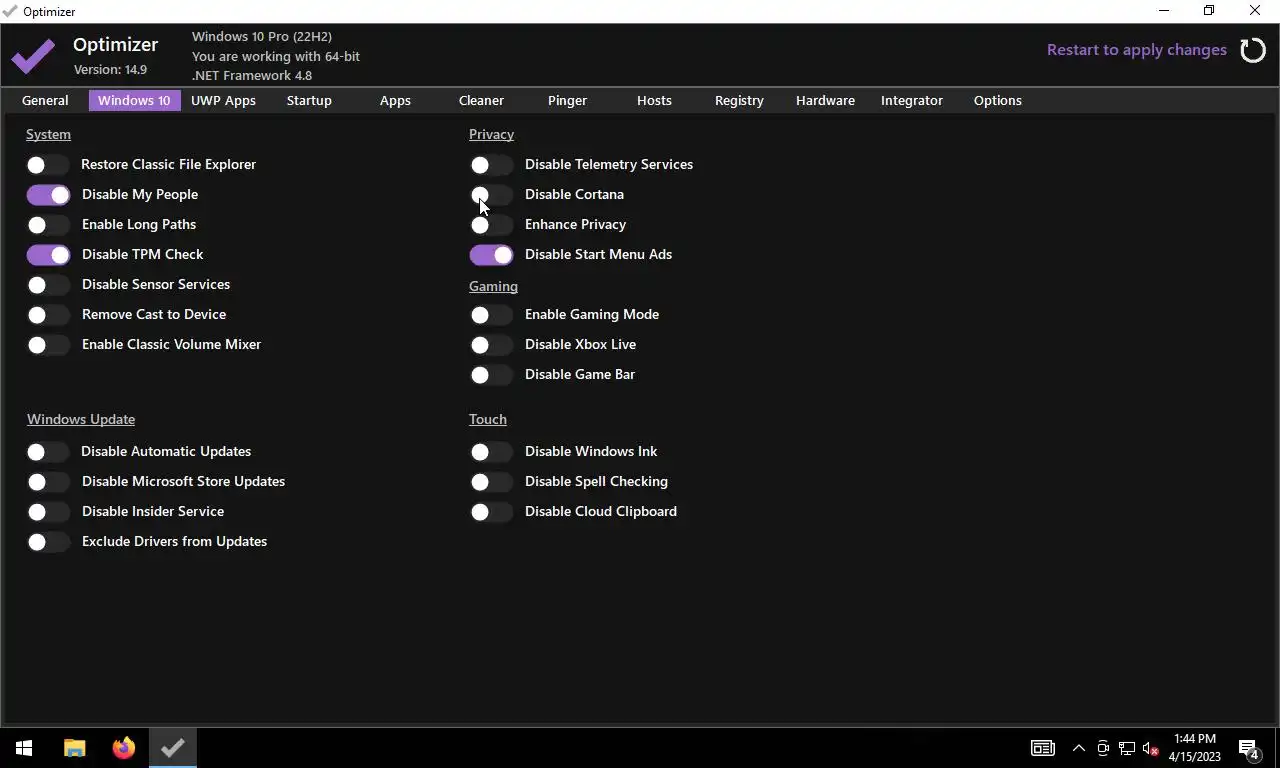
Task: Launch Firefox from the taskbar
Action: 124,748
